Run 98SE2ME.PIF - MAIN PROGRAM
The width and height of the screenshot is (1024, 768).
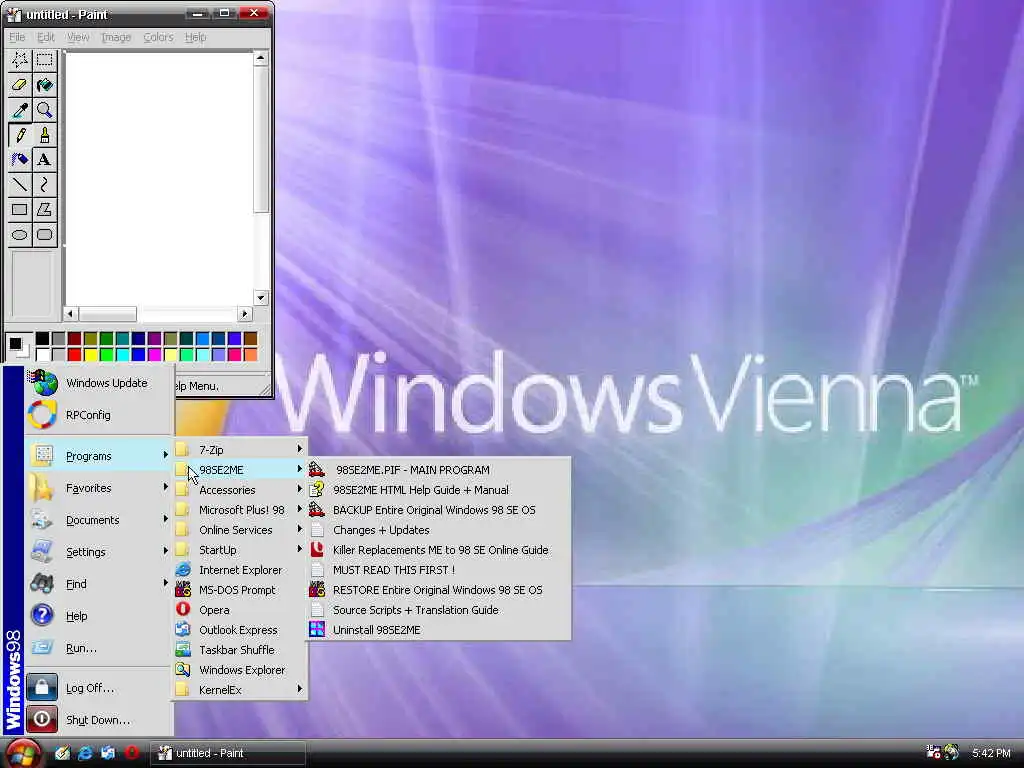pos(439,470)
